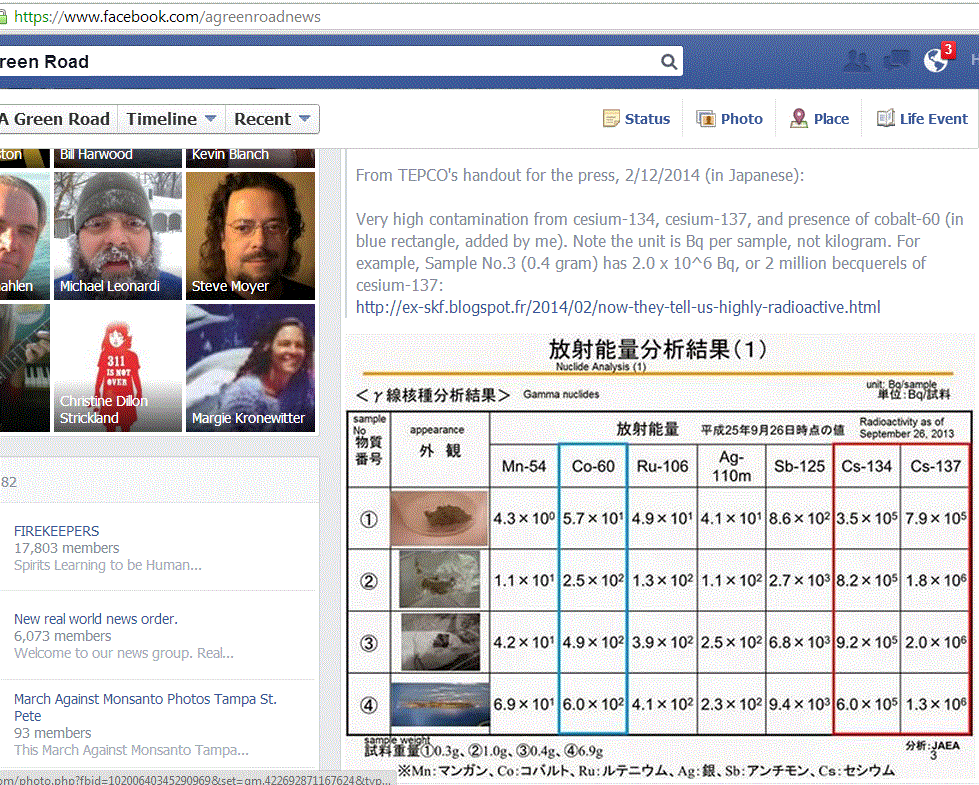Click the Sb-125 column header
The width and height of the screenshot is (979, 785).
pyautogui.click(x=799, y=467)
